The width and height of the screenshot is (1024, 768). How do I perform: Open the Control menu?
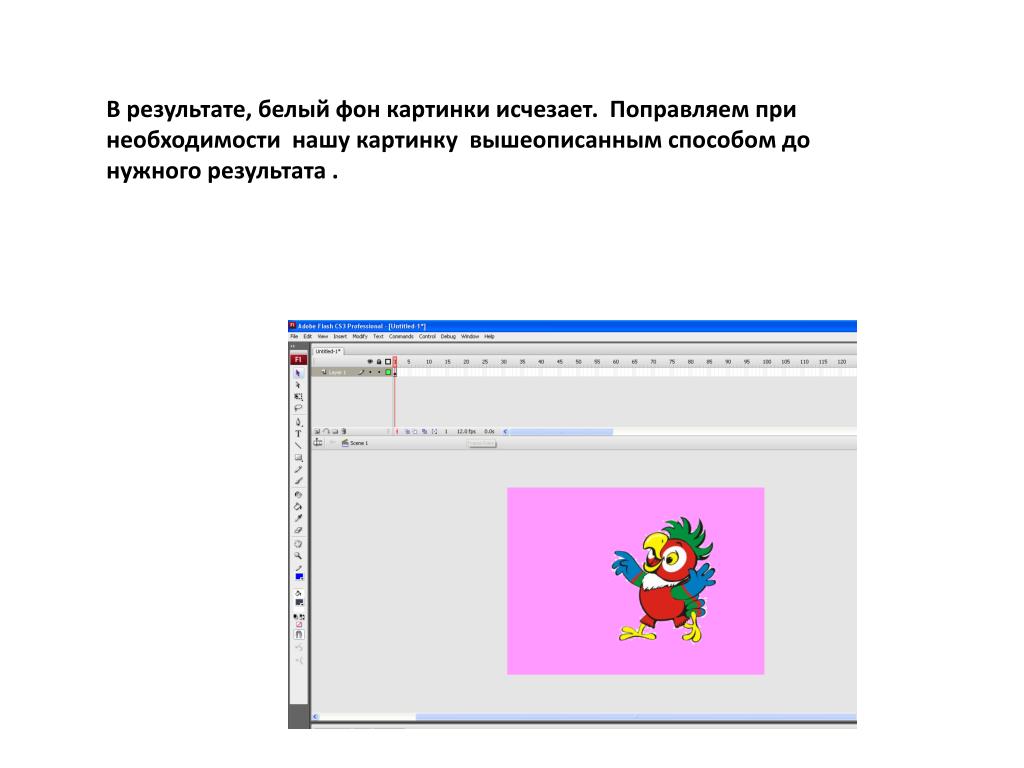[427, 336]
